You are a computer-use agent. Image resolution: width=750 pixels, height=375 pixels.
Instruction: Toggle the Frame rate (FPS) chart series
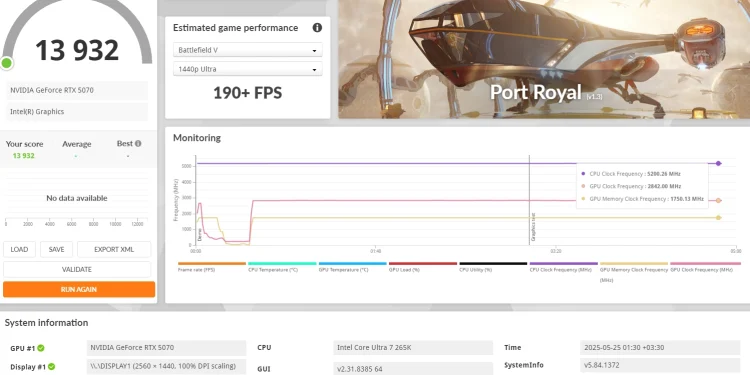tap(212, 266)
